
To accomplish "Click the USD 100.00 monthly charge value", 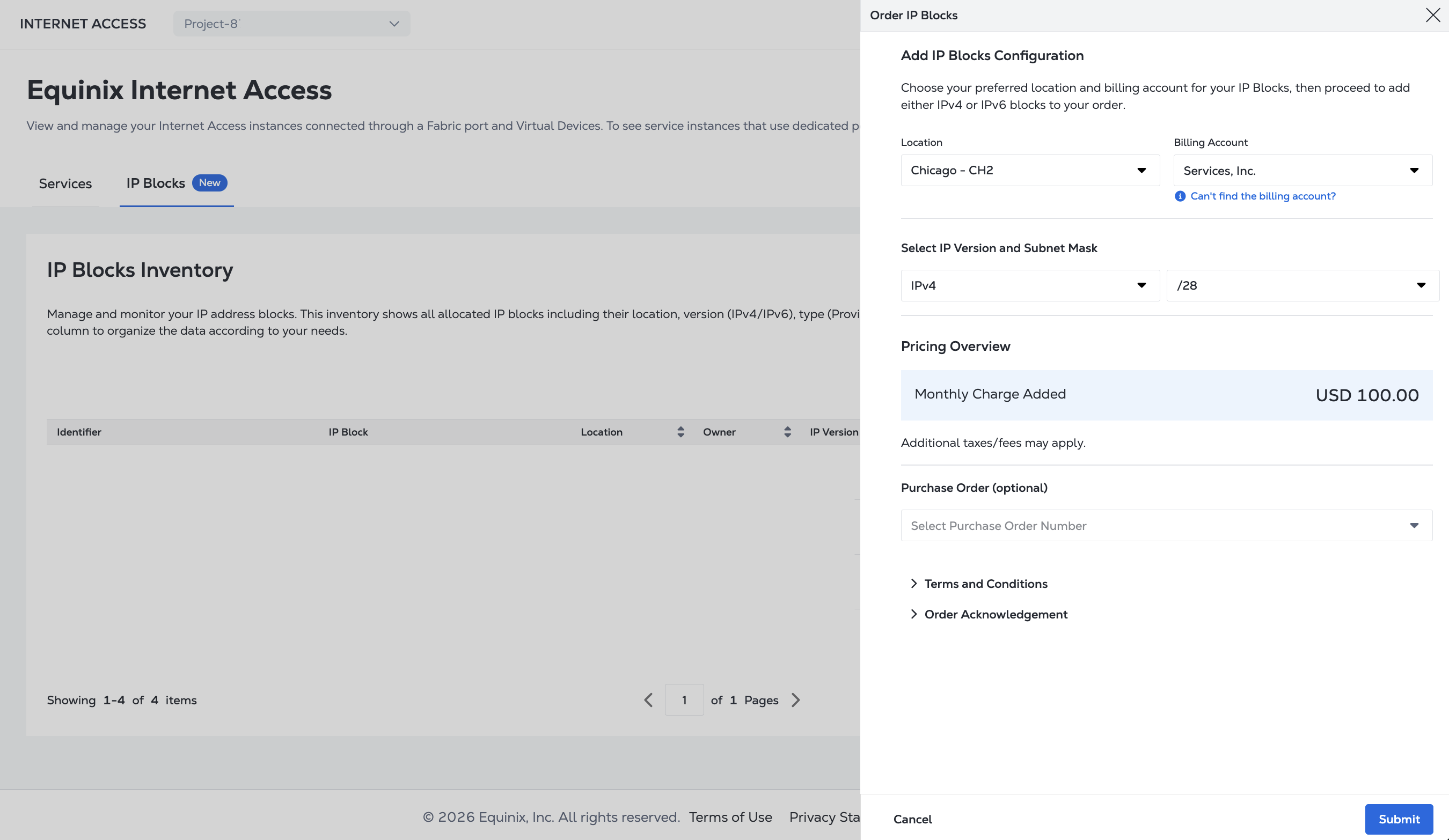I will click(x=1367, y=395).
